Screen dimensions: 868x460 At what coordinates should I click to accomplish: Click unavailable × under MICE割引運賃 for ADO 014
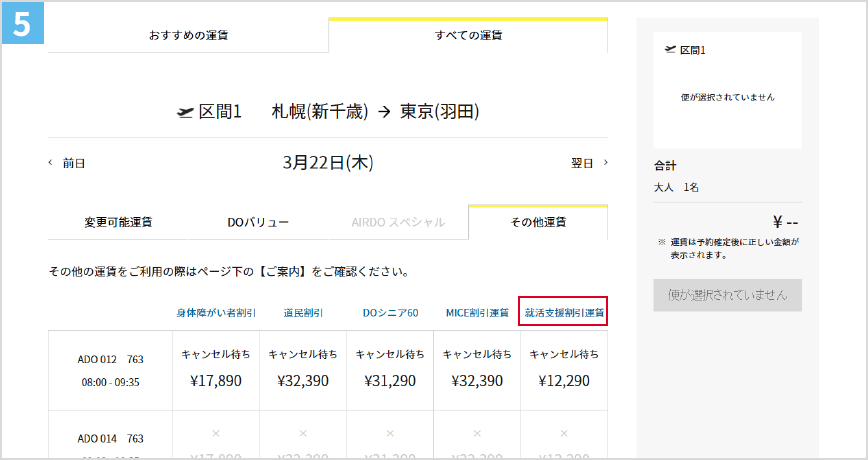[x=477, y=433]
